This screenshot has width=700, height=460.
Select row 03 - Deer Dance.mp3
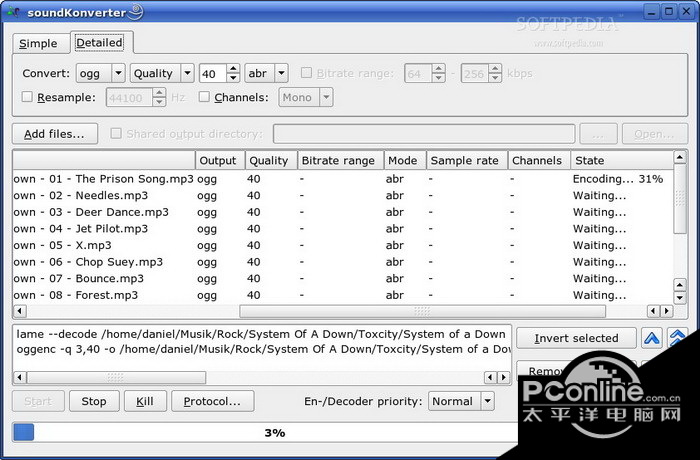(343, 212)
